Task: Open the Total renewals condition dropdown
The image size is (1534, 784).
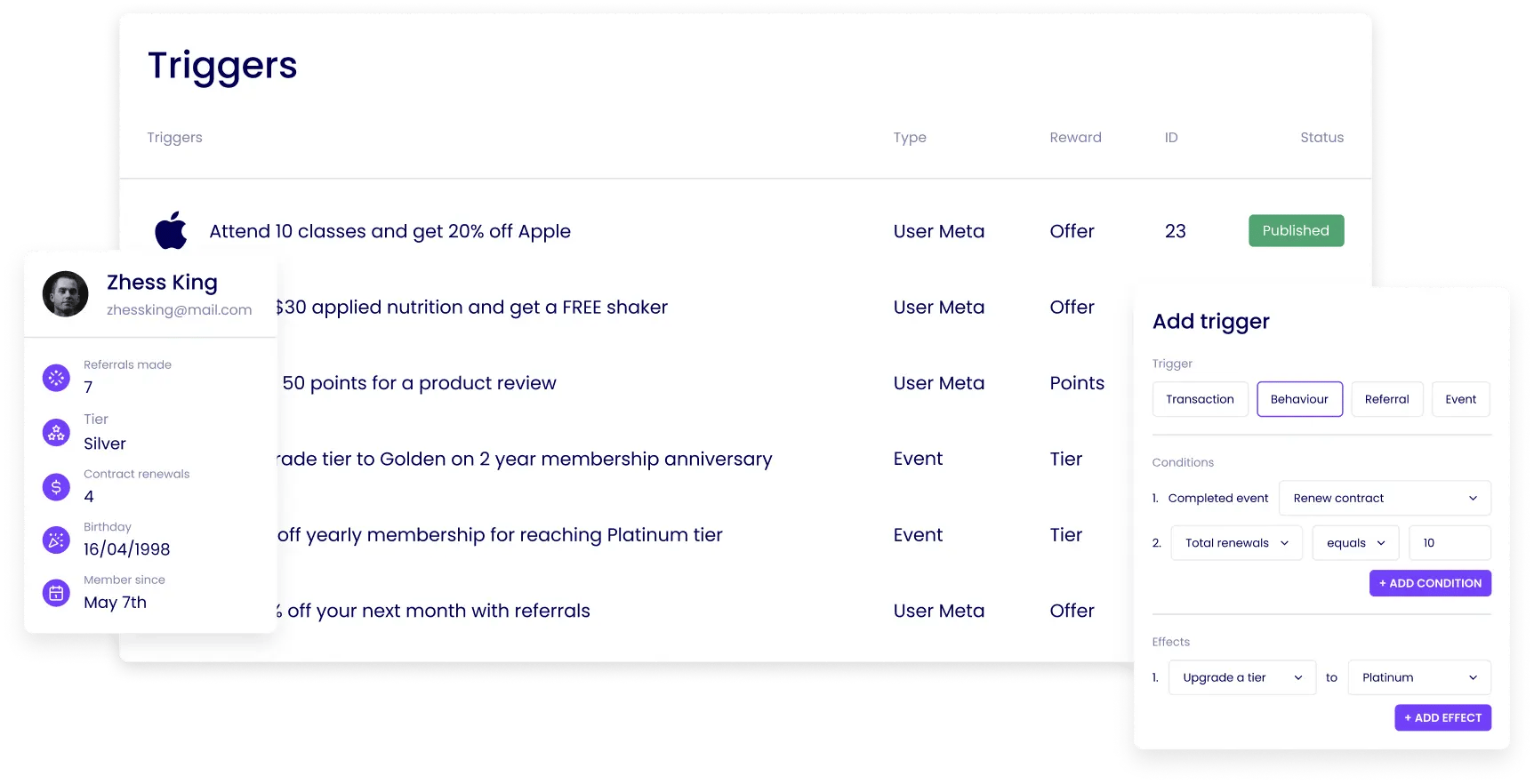Action: click(x=1236, y=542)
